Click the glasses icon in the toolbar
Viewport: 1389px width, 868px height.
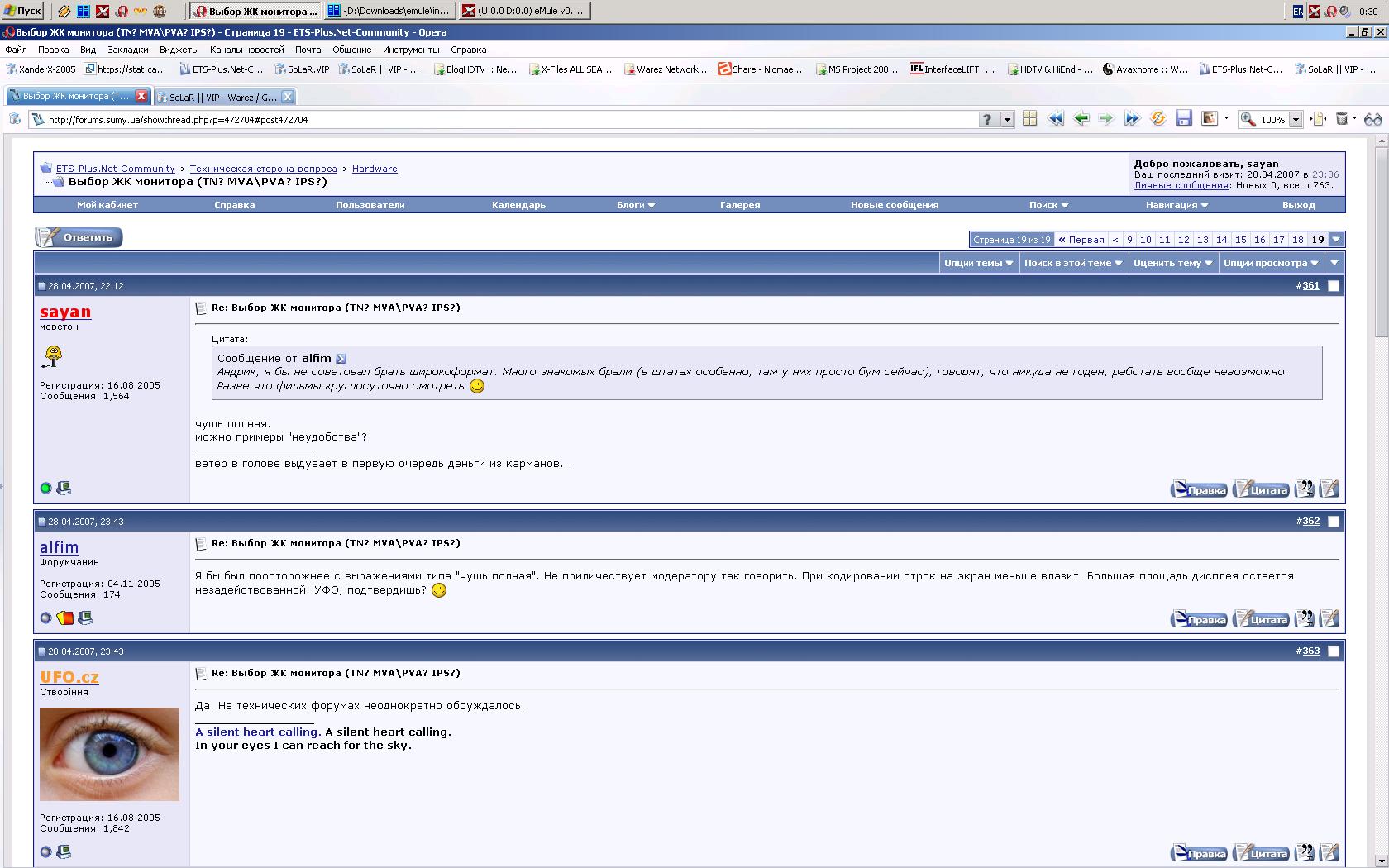tap(1373, 119)
